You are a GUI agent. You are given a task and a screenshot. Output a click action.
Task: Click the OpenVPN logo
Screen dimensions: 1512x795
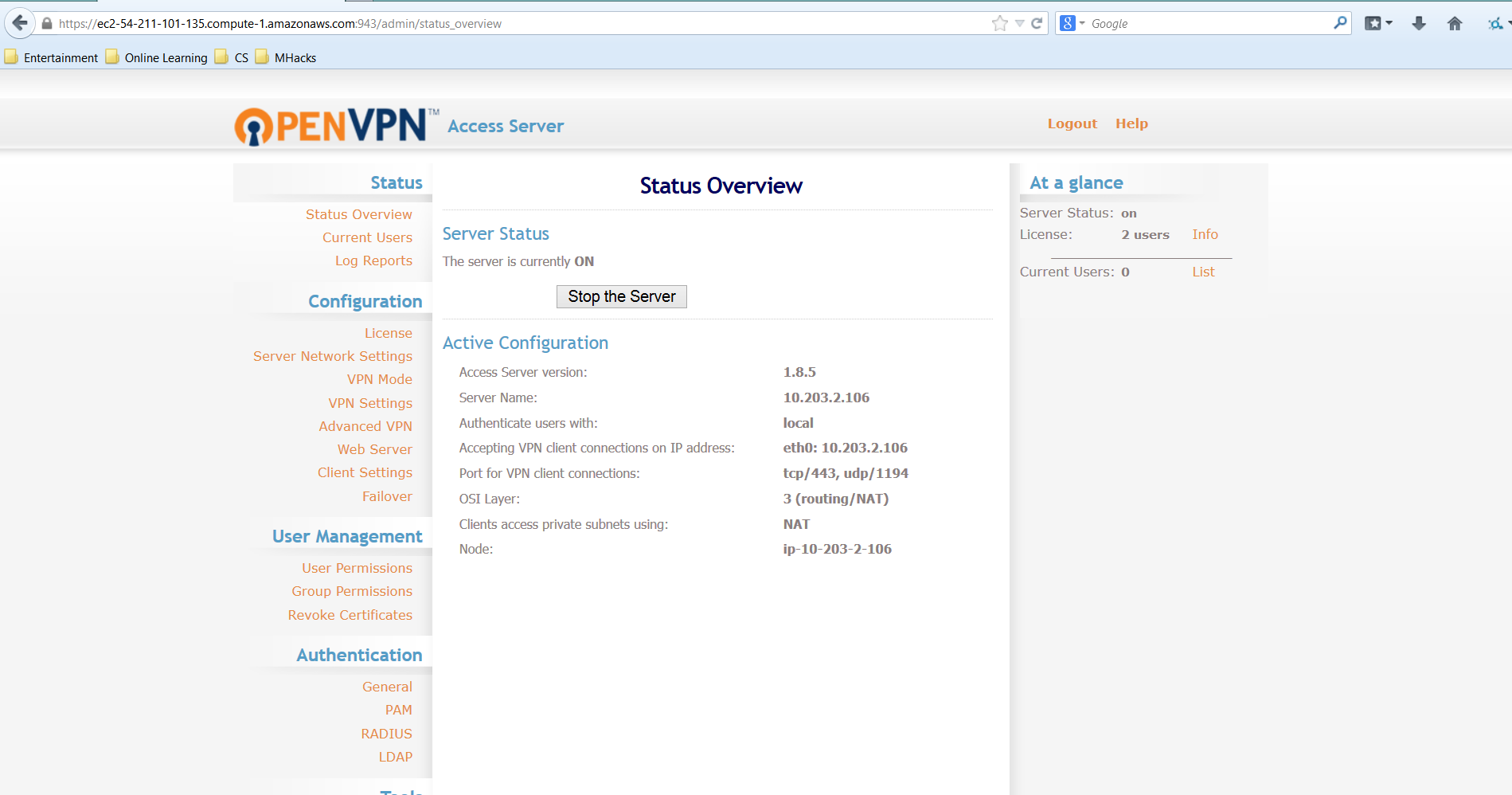point(337,126)
